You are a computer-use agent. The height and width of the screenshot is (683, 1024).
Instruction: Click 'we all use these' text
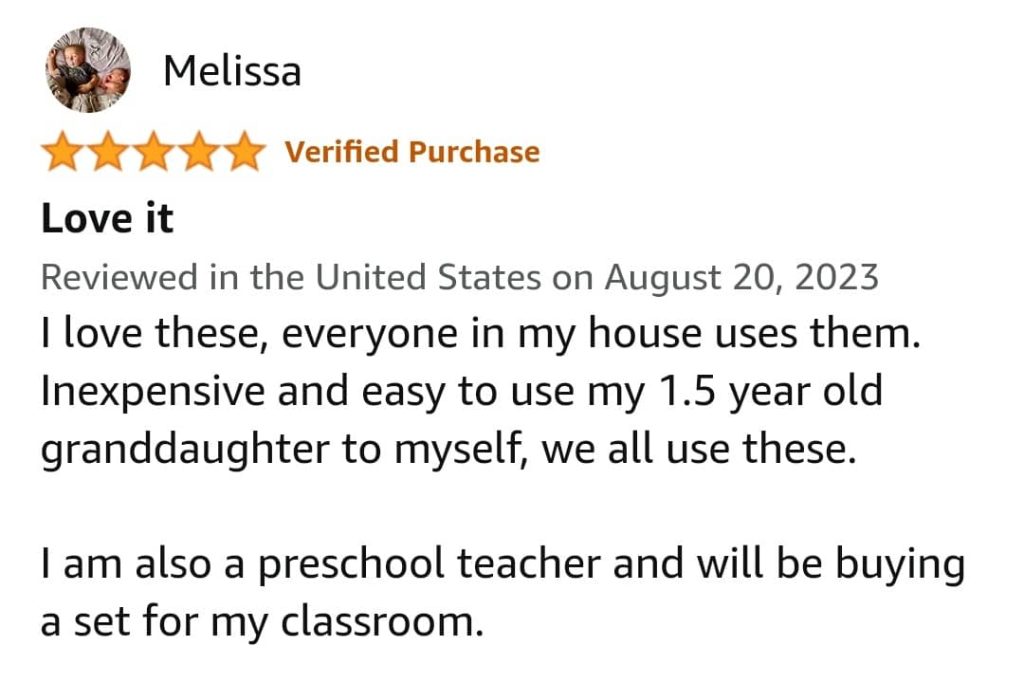coord(699,449)
